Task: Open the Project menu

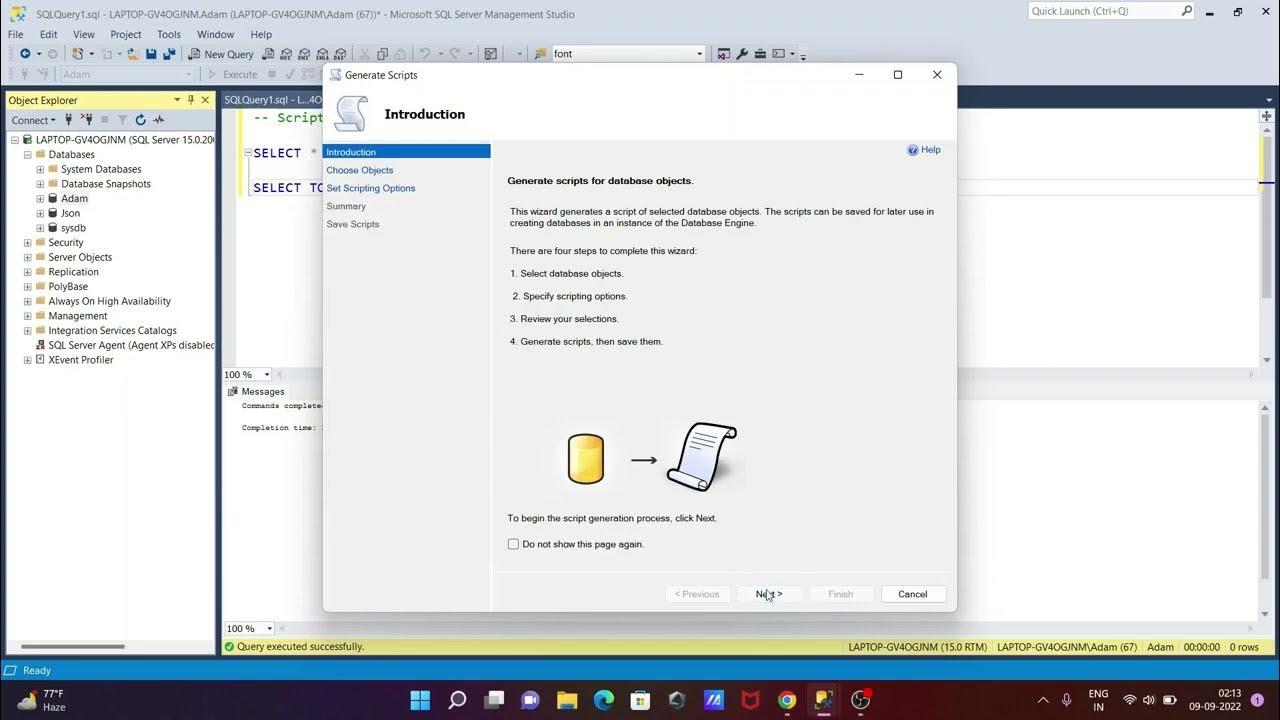Action: coord(126,34)
